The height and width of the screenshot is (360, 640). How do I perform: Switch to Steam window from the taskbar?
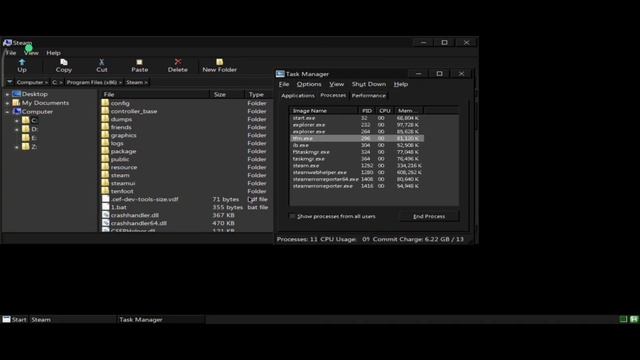(73, 319)
